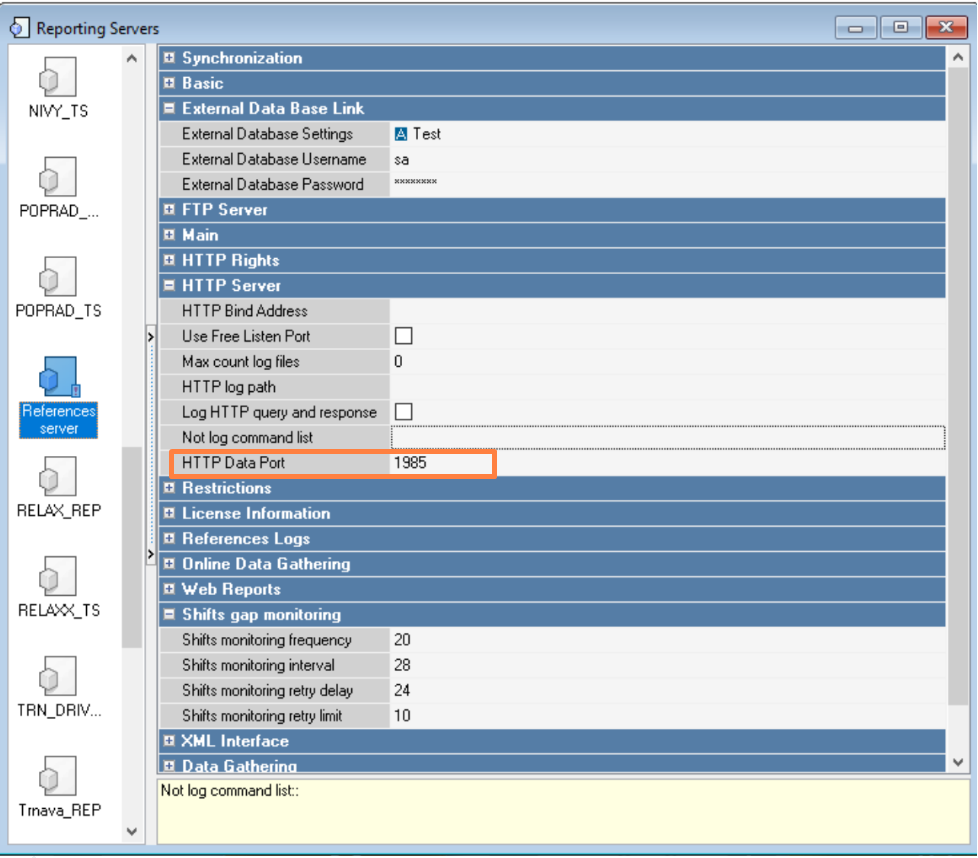
Task: Click the Not log command list field
Action: tap(667, 438)
